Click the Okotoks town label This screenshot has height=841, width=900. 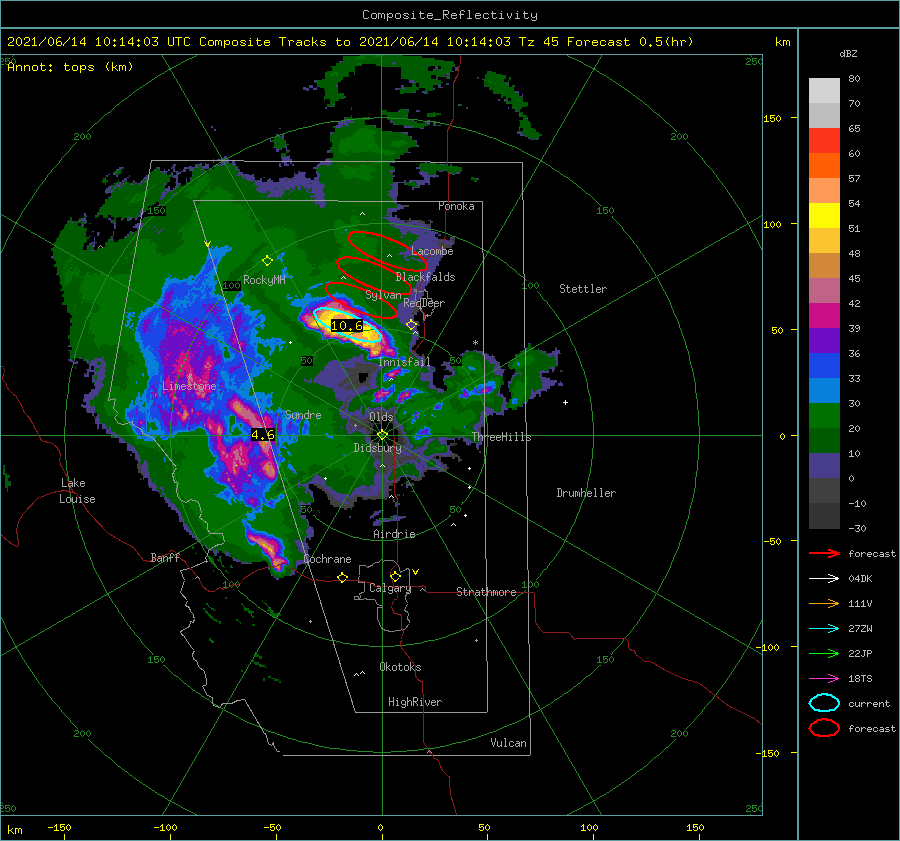point(400,667)
